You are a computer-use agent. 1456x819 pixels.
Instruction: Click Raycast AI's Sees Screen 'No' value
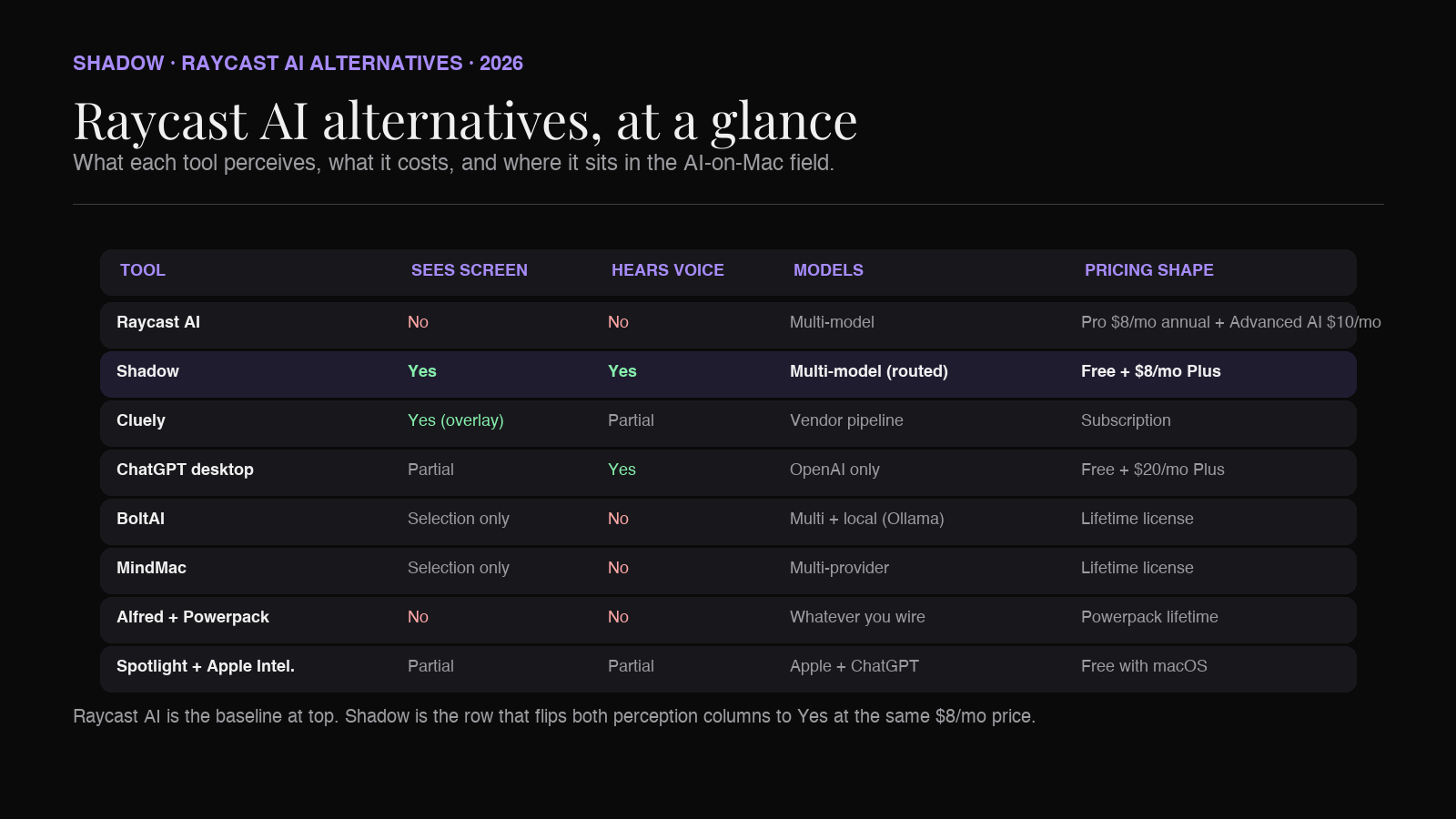[x=418, y=322]
